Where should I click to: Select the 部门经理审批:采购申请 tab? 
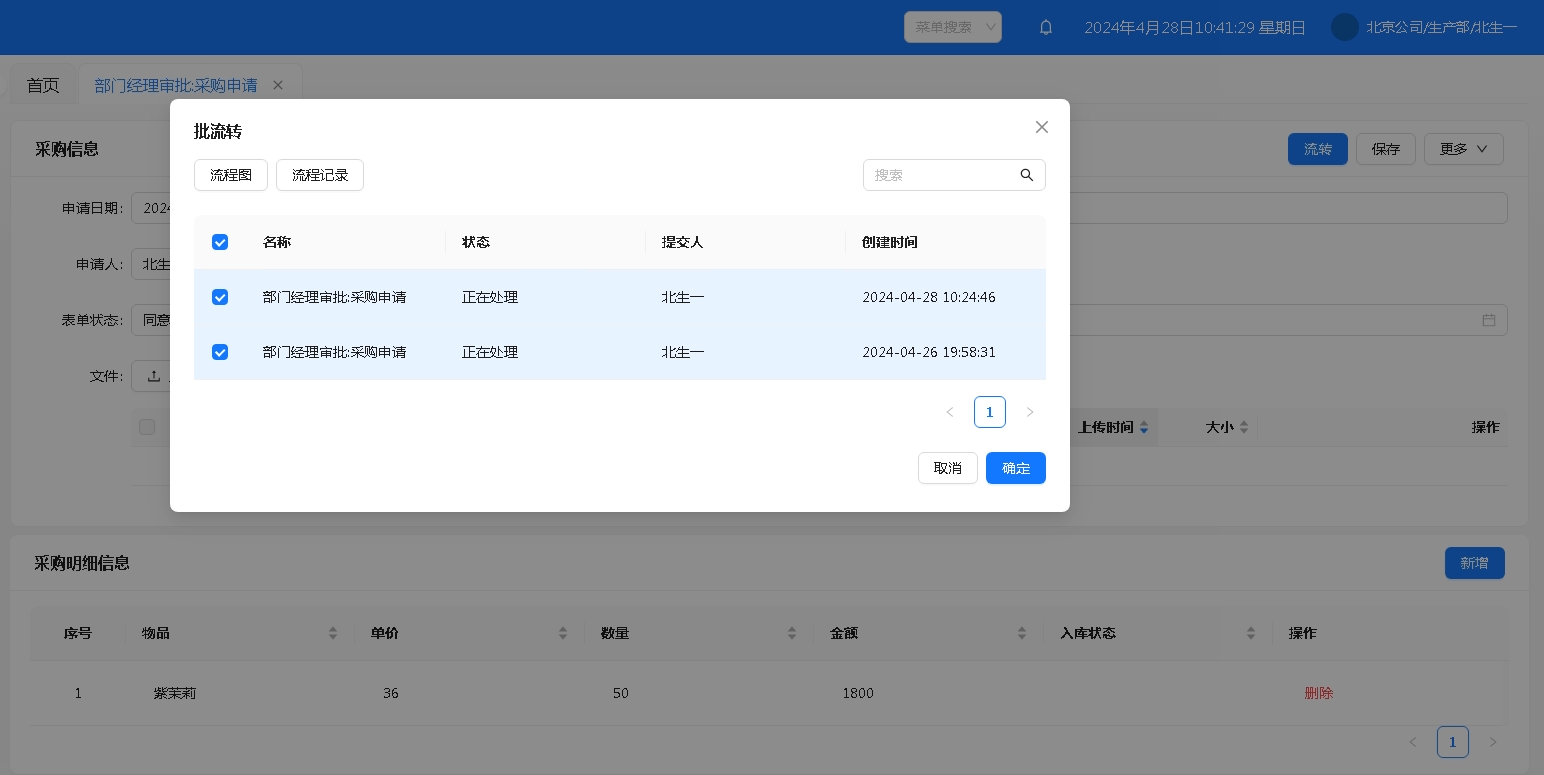[x=176, y=85]
